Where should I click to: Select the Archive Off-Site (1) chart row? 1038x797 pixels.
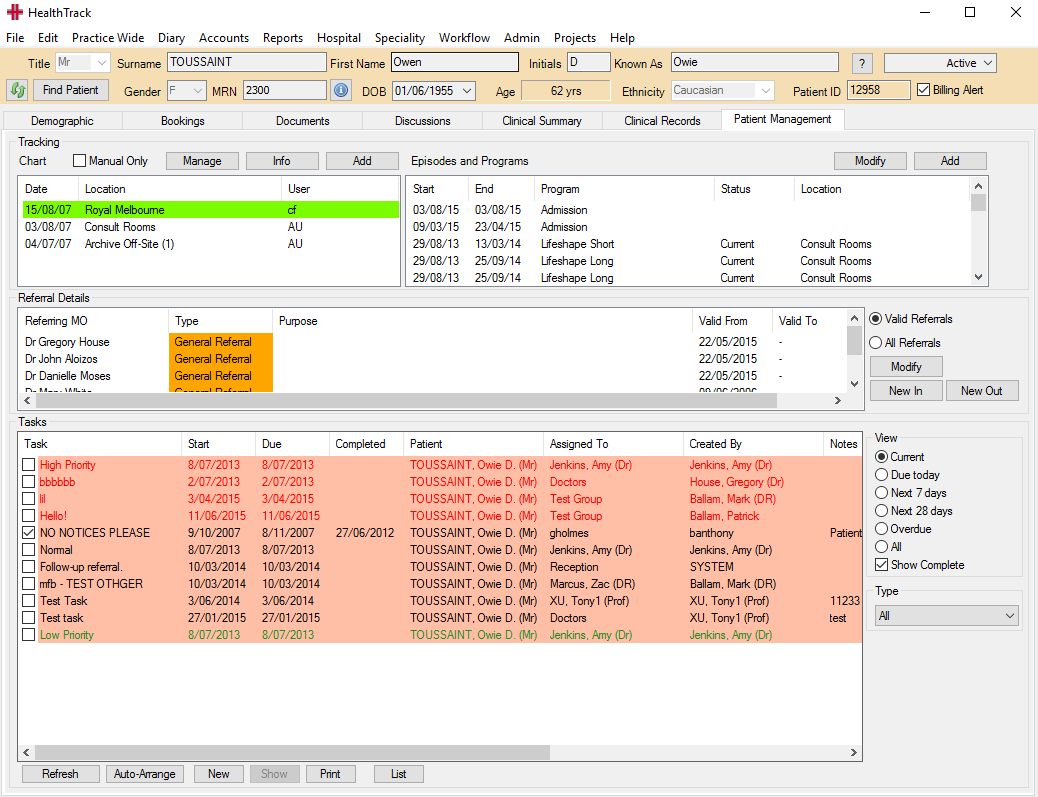pos(211,244)
